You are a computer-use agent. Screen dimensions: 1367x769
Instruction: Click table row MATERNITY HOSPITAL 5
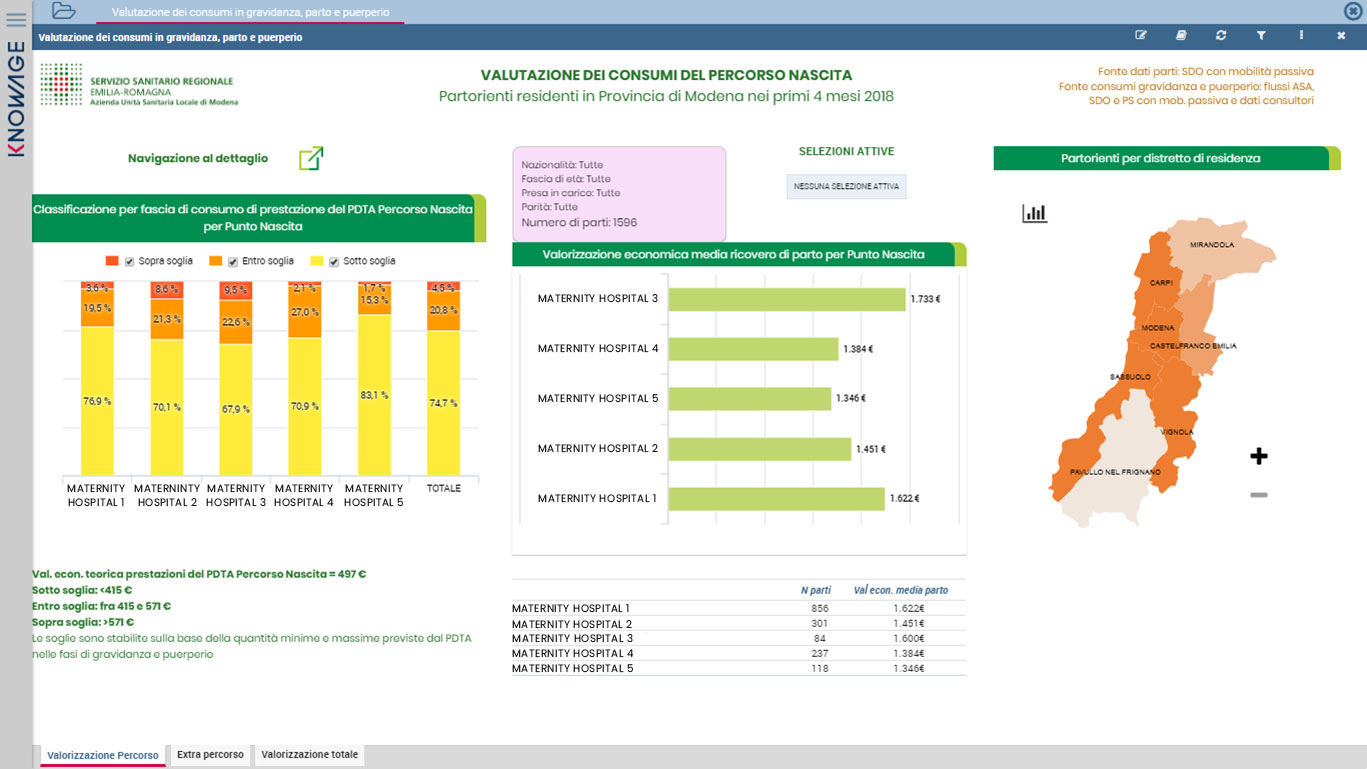tap(738, 668)
